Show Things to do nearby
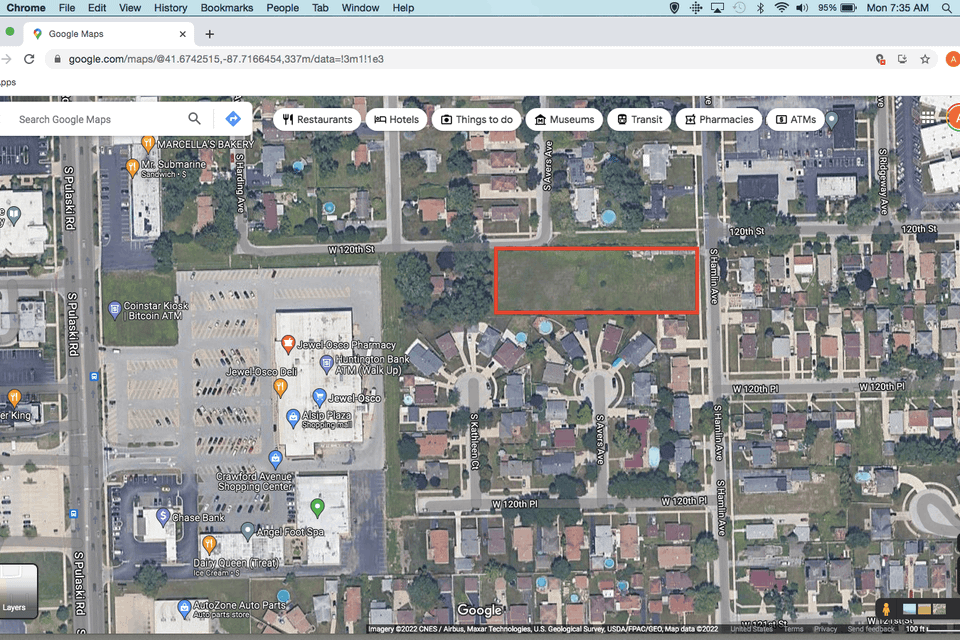 click(477, 119)
